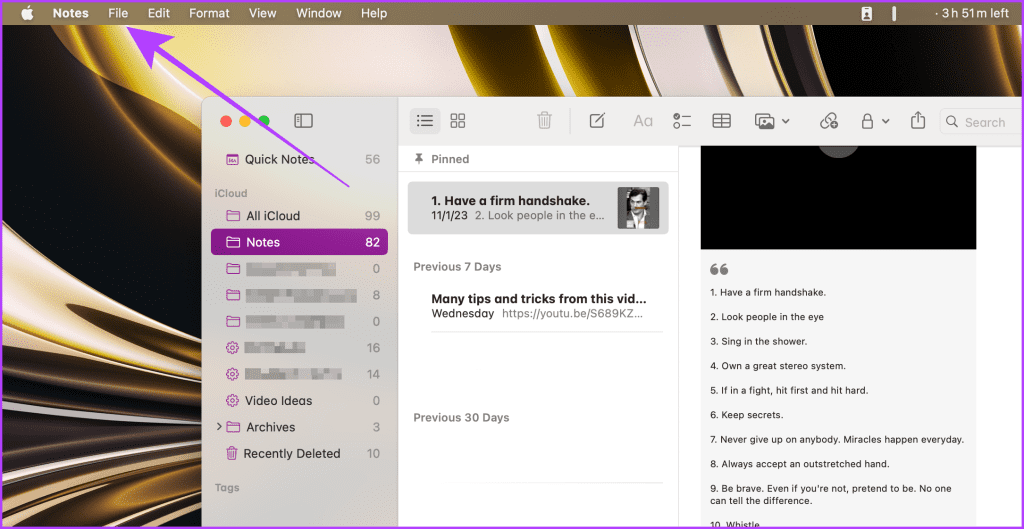Viewport: 1024px width, 529px height.
Task: Open the Recently Deleted folder
Action: point(291,453)
